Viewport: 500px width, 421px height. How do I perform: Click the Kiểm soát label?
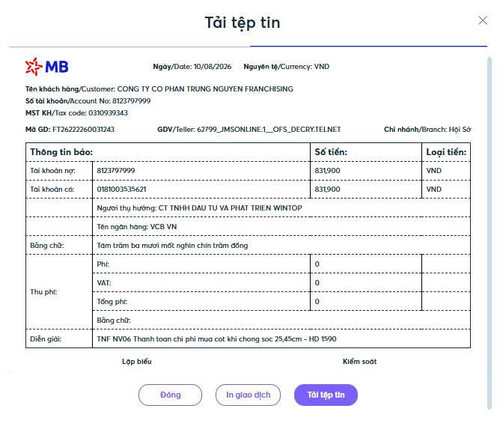click(x=360, y=362)
